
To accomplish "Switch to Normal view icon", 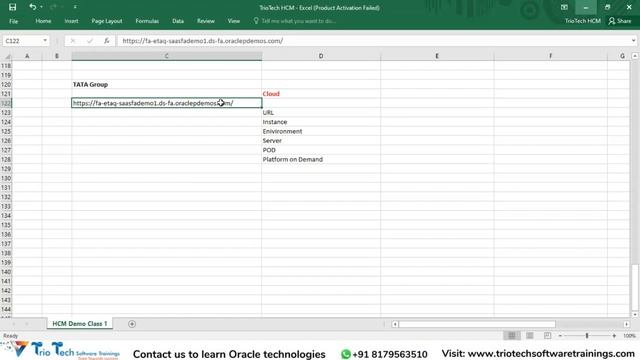I will (511, 336).
